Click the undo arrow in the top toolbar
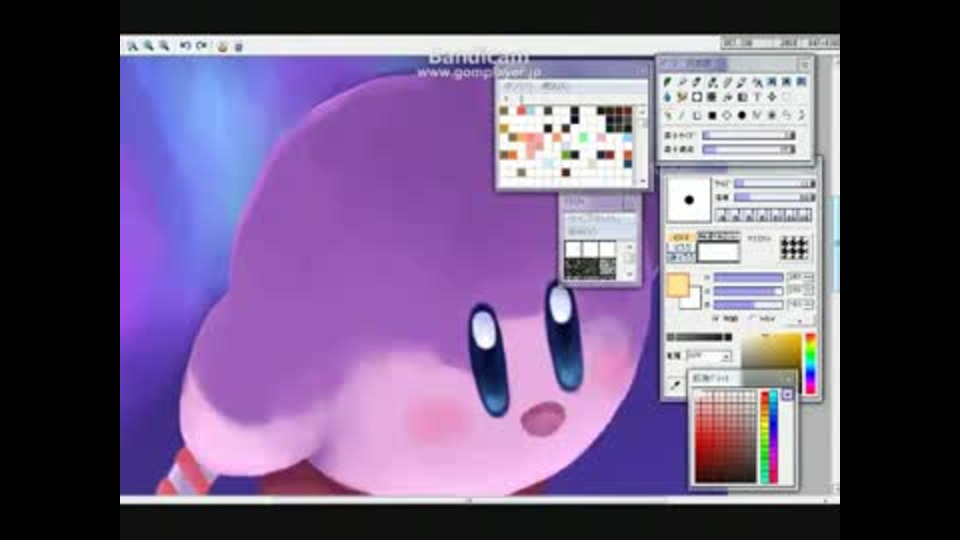Viewport: 960px width, 540px height. click(185, 46)
